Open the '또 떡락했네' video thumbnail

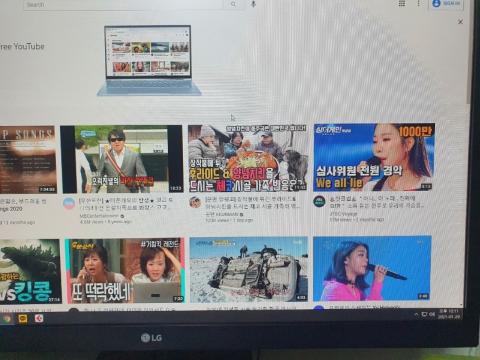[125, 271]
